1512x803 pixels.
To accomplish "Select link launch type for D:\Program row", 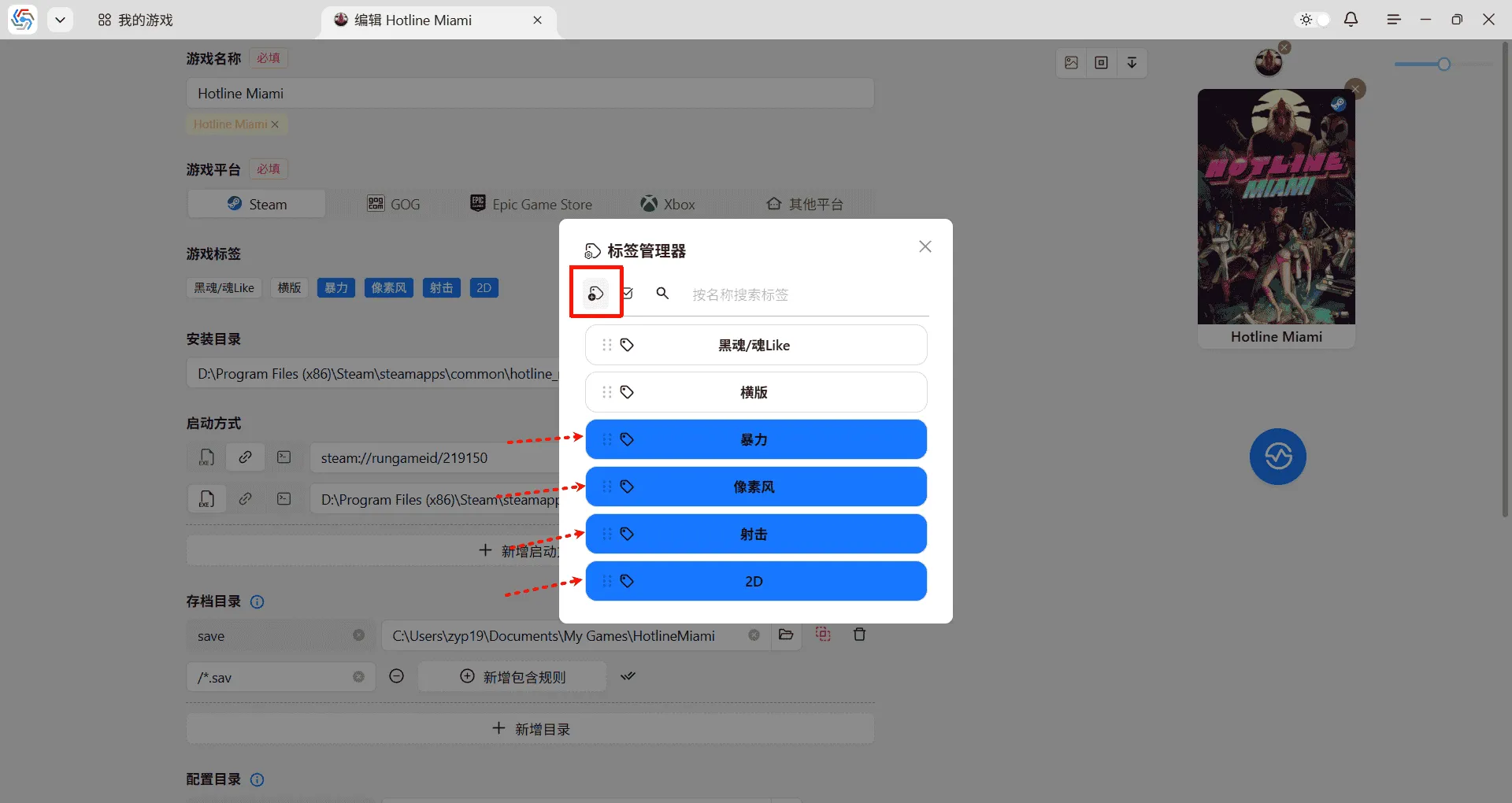I will (x=246, y=499).
